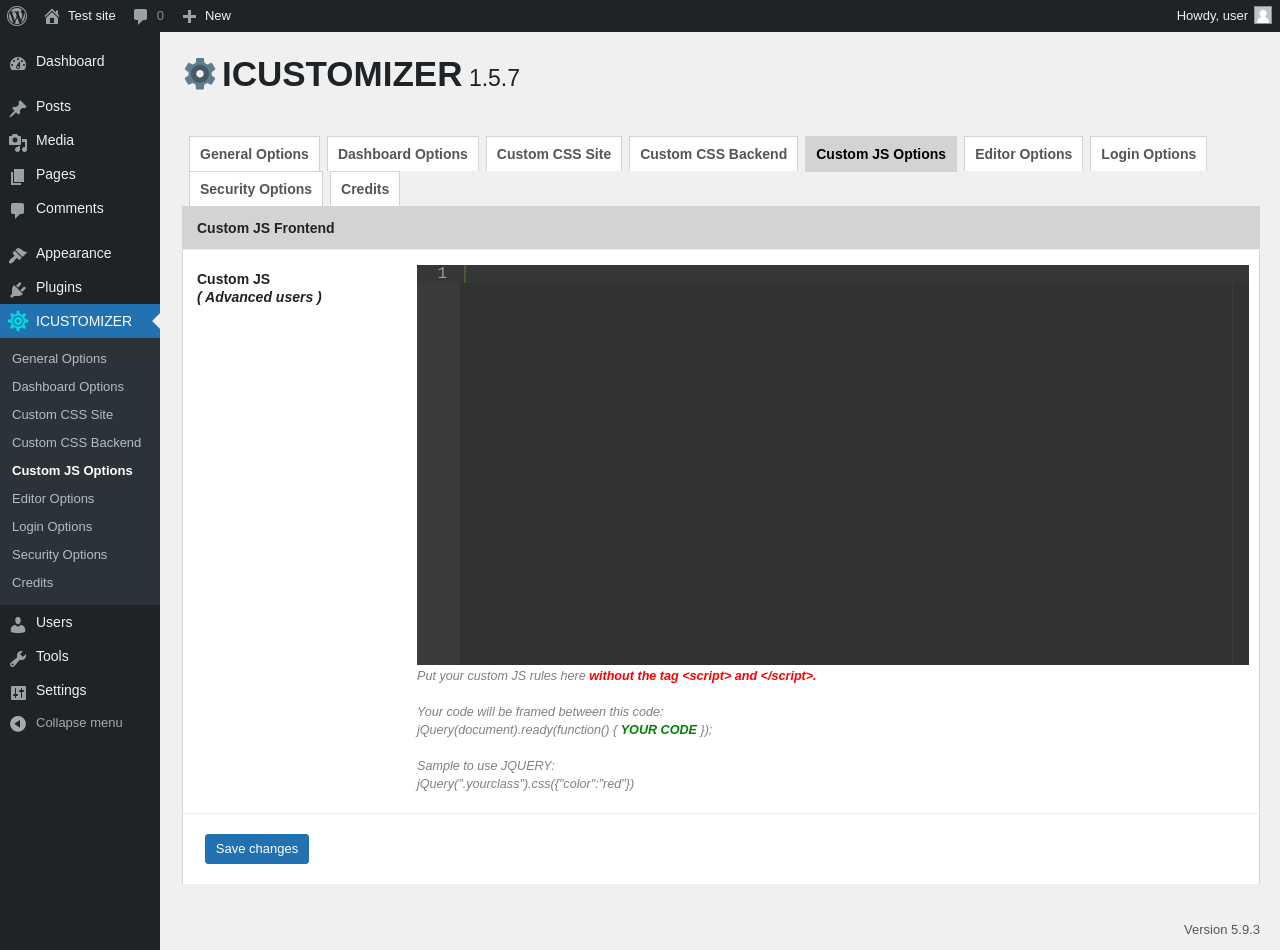The width and height of the screenshot is (1280, 950).
Task: Open the Editor Options tab
Action: point(1023,154)
